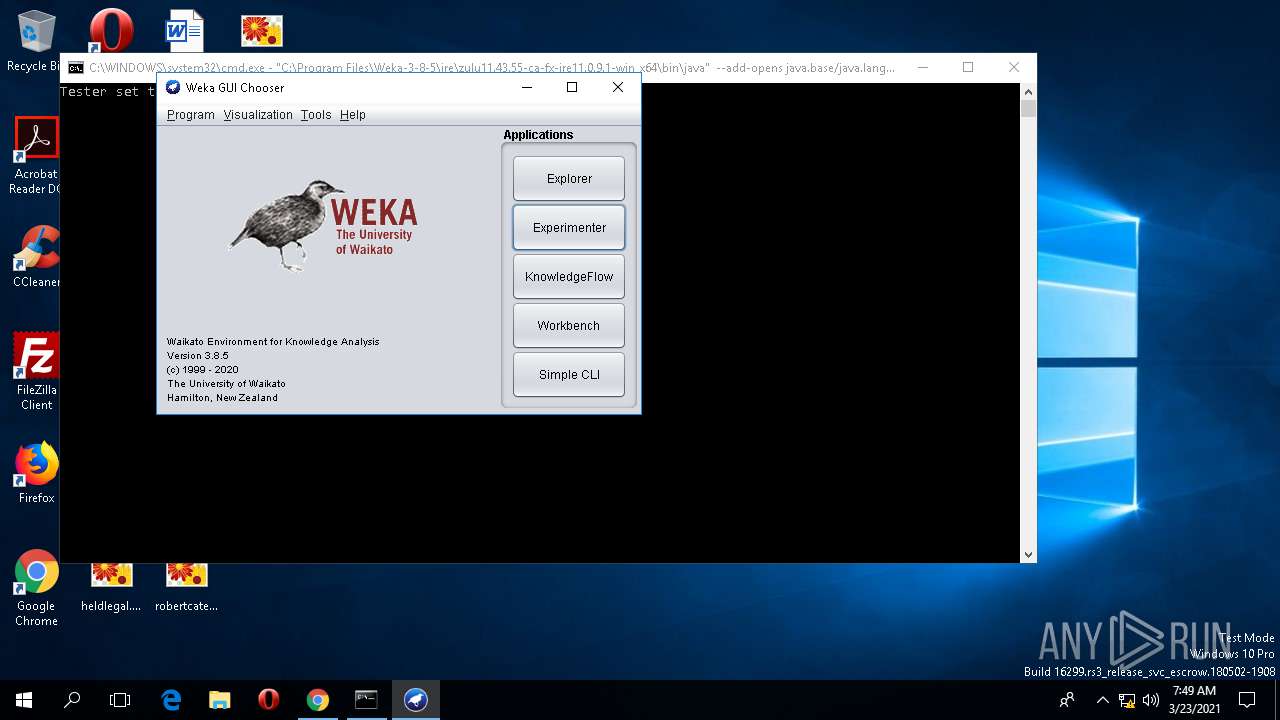This screenshot has width=1280, height=720.
Task: Open the People tray icon
Action: point(1068,700)
